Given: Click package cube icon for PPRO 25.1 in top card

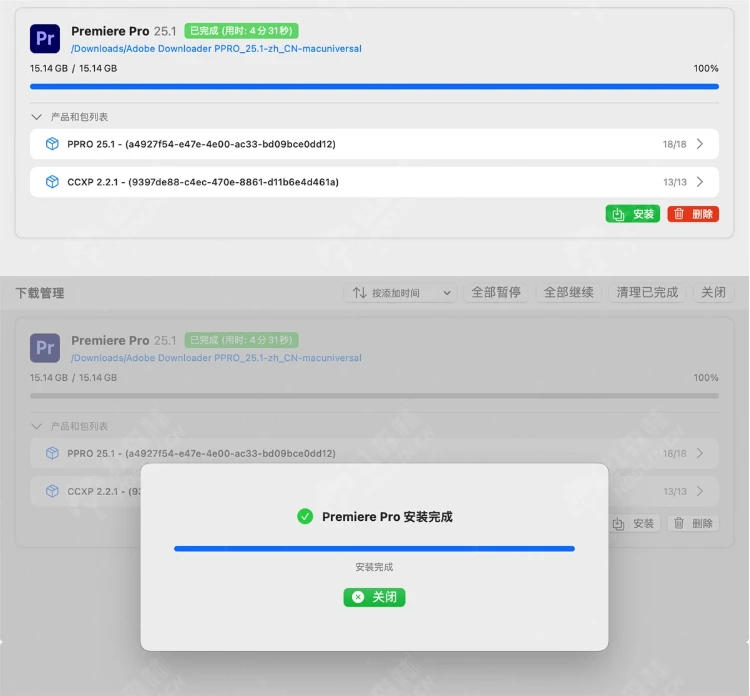Looking at the screenshot, I should point(52,144).
